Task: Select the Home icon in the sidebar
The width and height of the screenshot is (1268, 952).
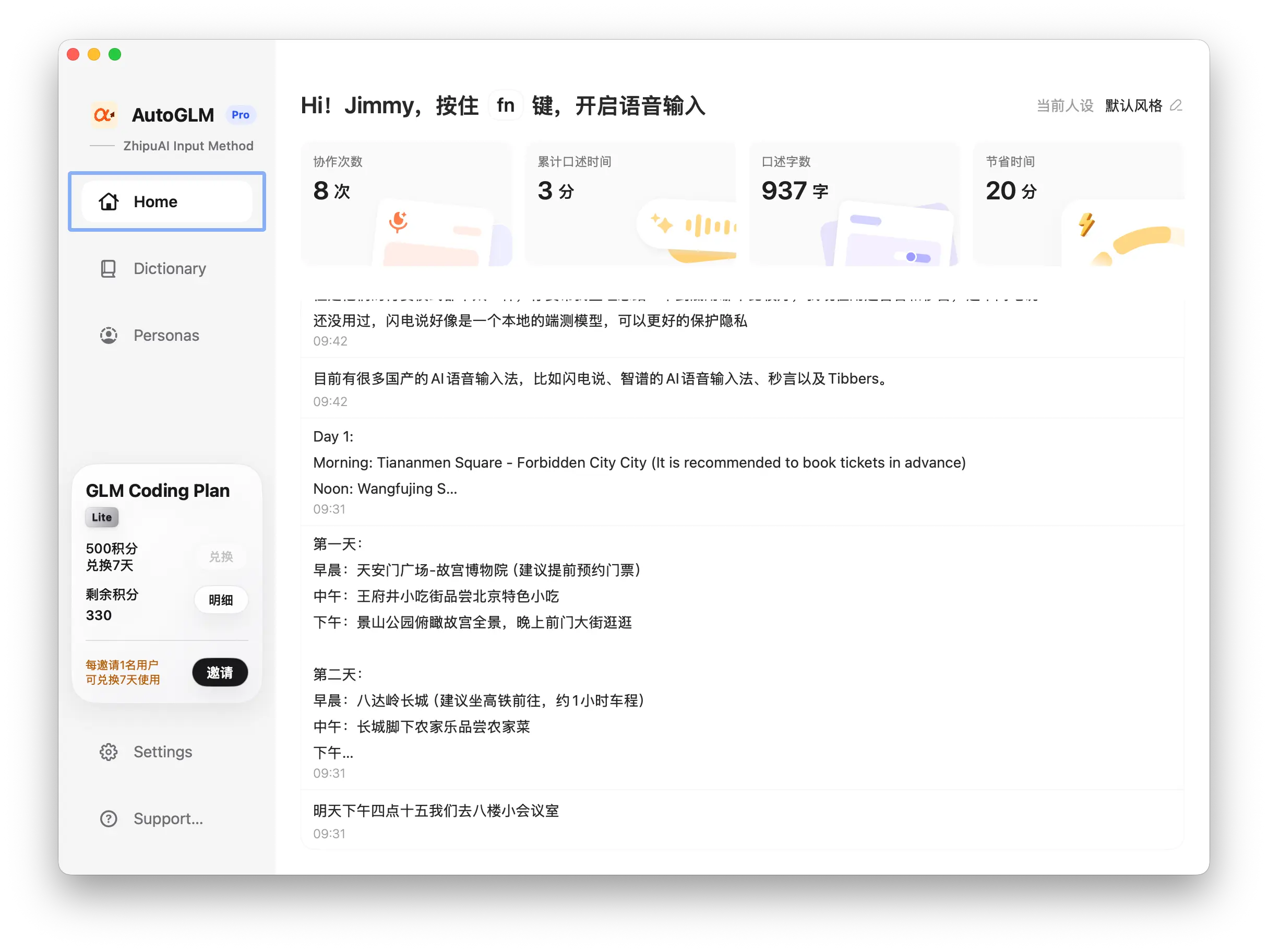Action: 109,201
